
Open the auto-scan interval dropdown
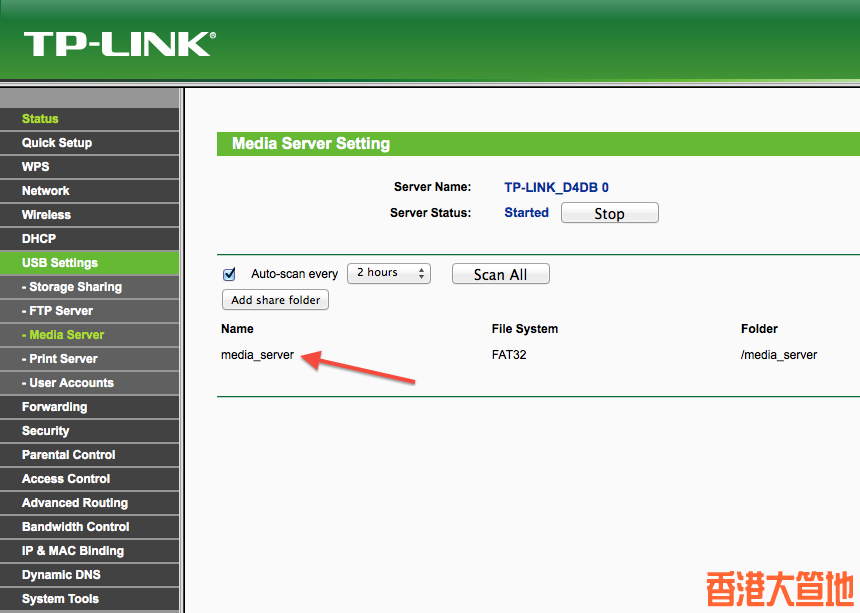[x=389, y=273]
